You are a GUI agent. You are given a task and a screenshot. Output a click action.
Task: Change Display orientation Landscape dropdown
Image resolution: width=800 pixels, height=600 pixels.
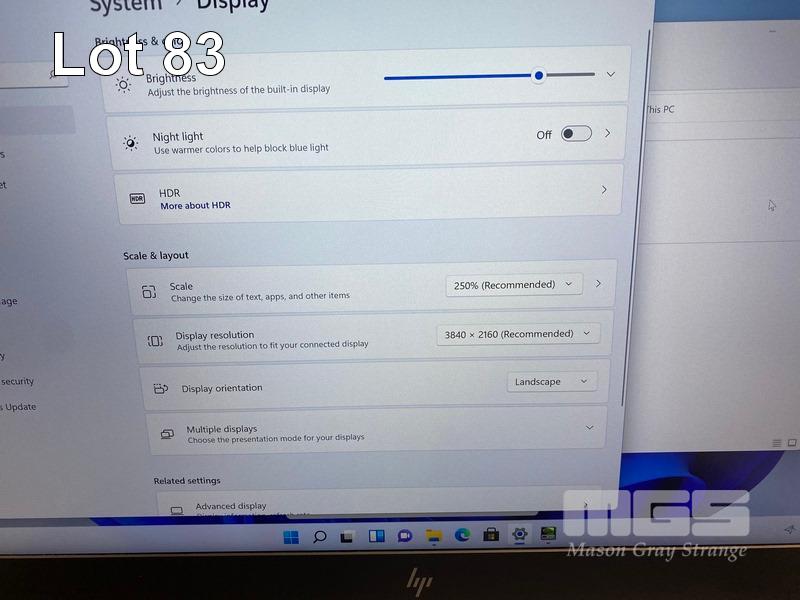click(551, 382)
